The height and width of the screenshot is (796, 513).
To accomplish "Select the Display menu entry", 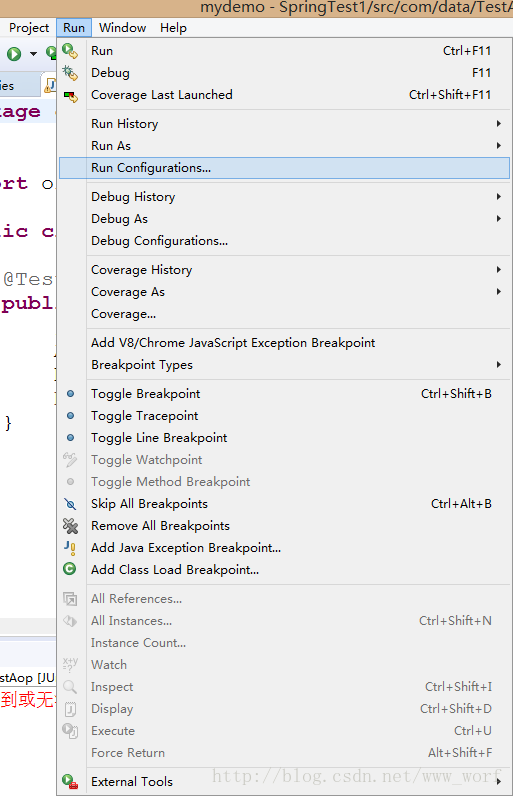I will point(284,709).
